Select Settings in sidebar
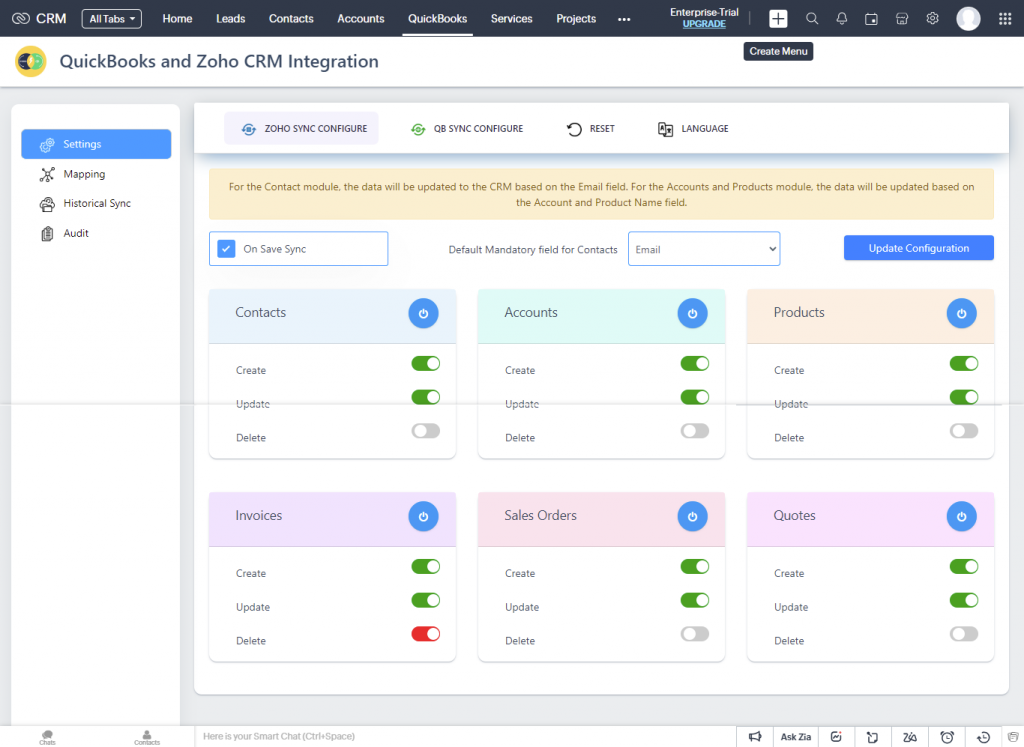 96,144
